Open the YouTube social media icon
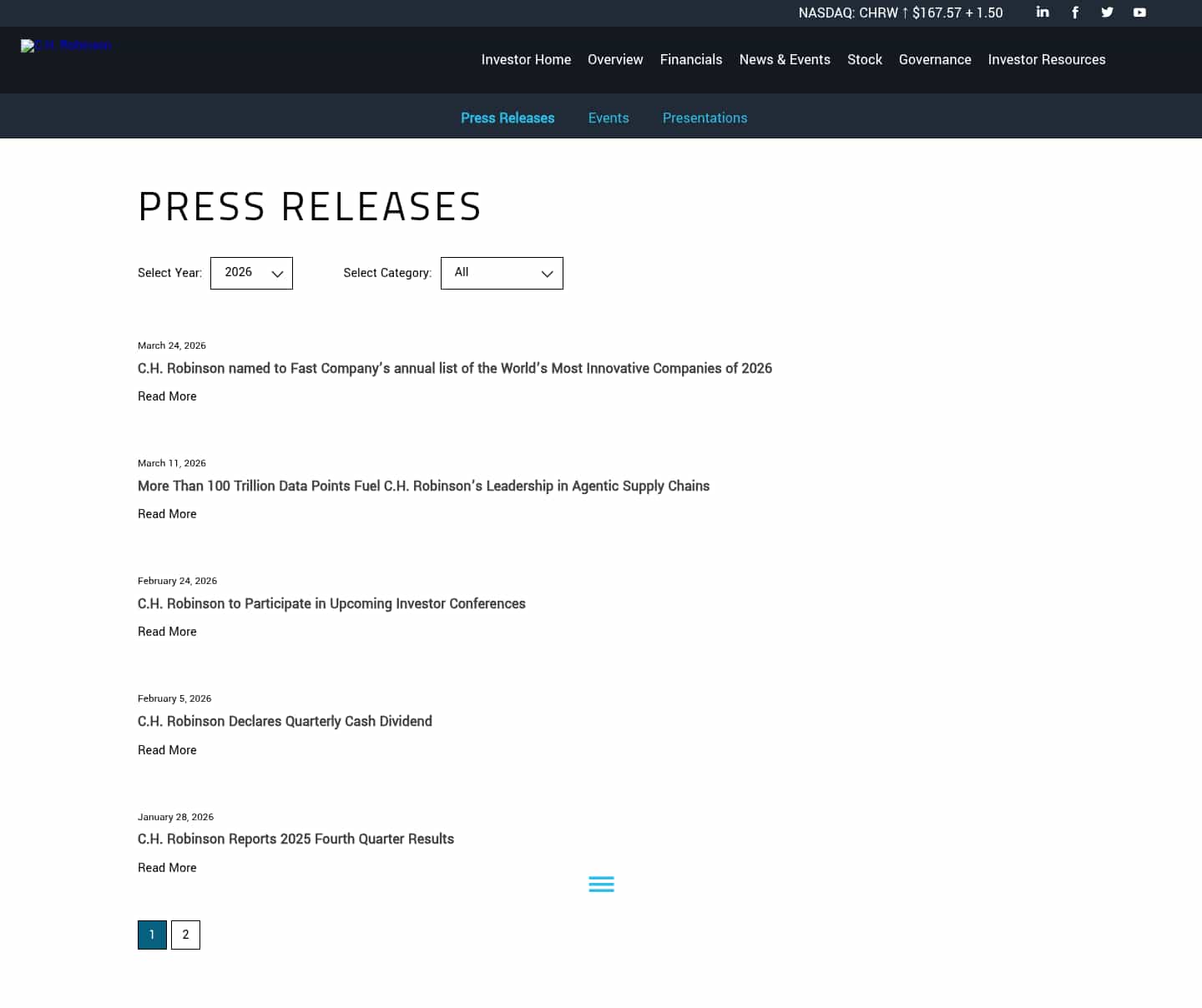This screenshot has width=1202, height=1008. 1139,13
